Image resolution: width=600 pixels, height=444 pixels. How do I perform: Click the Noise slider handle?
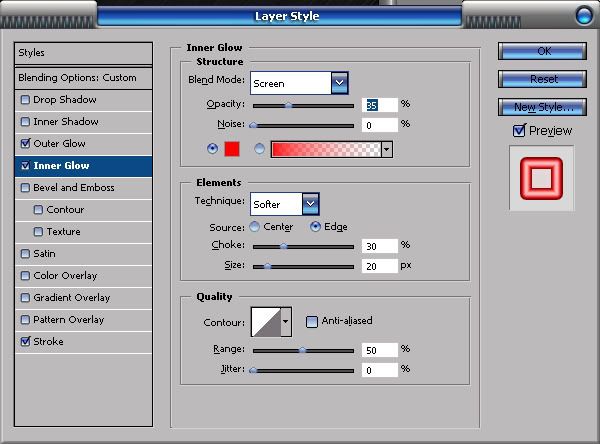(253, 125)
